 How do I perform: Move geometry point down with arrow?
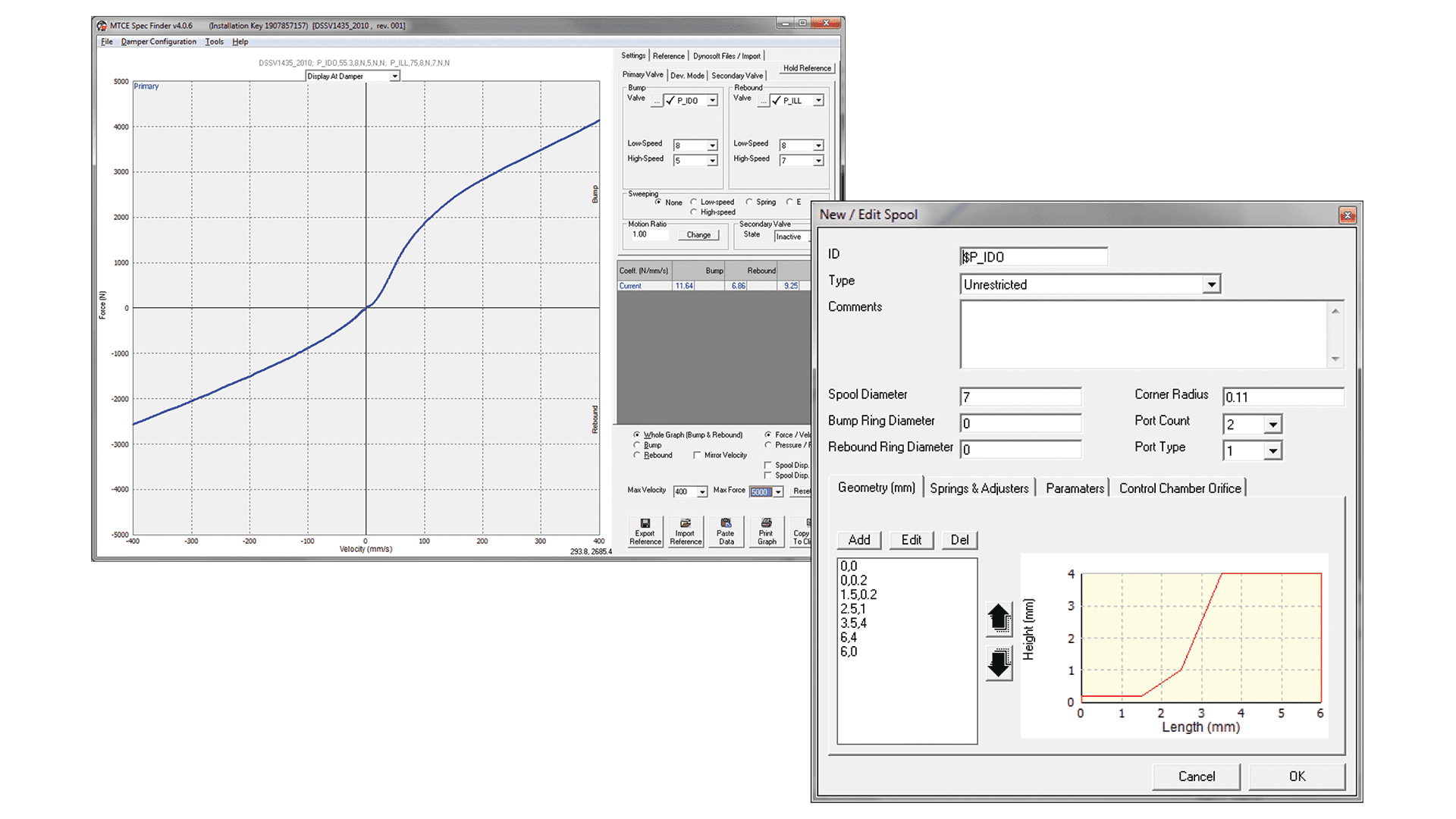pyautogui.click(x=999, y=663)
